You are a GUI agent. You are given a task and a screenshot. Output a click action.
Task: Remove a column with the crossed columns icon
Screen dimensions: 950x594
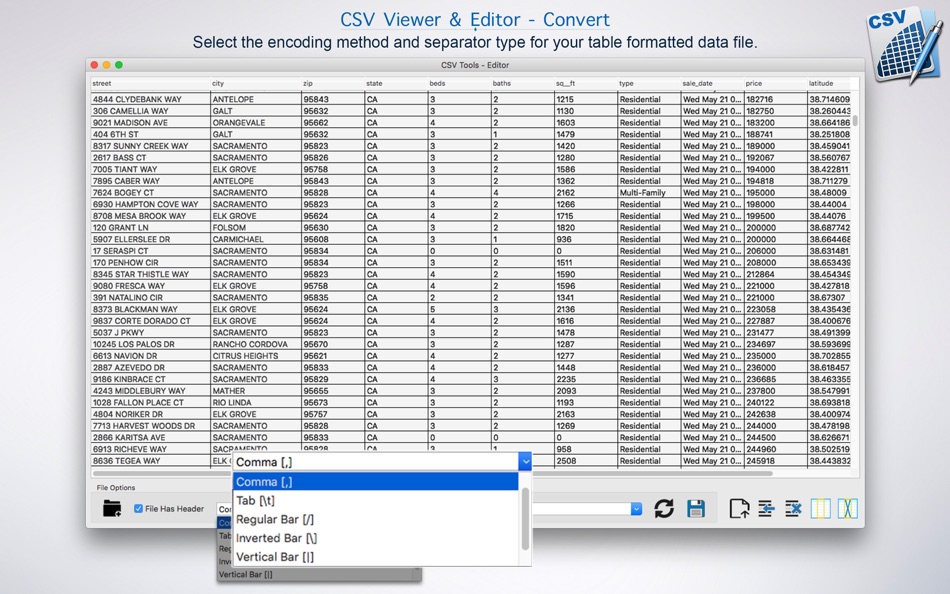click(848, 509)
